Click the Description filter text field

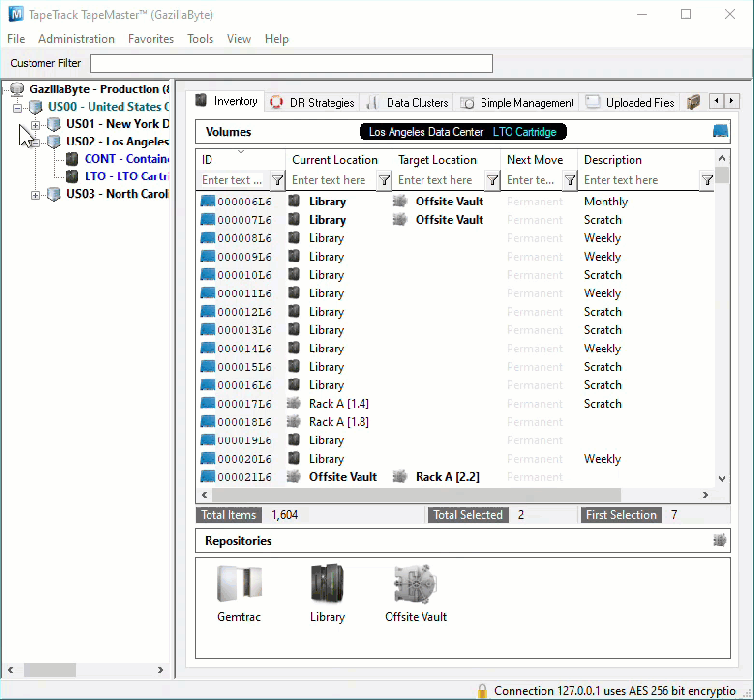tap(640, 180)
